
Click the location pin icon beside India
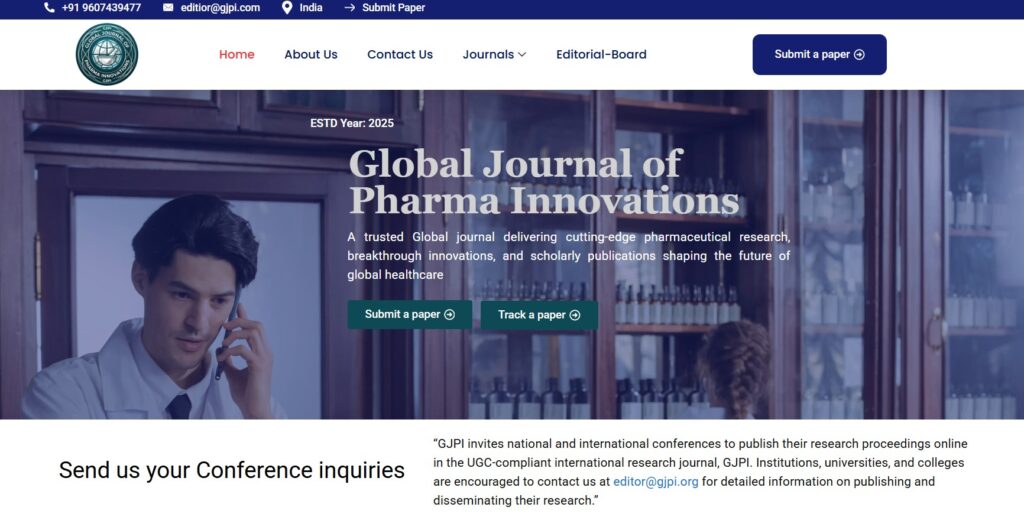pyautogui.click(x=287, y=8)
